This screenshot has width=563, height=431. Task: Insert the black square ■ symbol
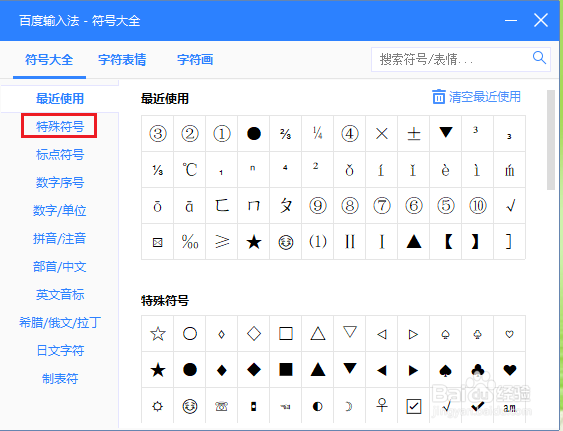[285, 370]
